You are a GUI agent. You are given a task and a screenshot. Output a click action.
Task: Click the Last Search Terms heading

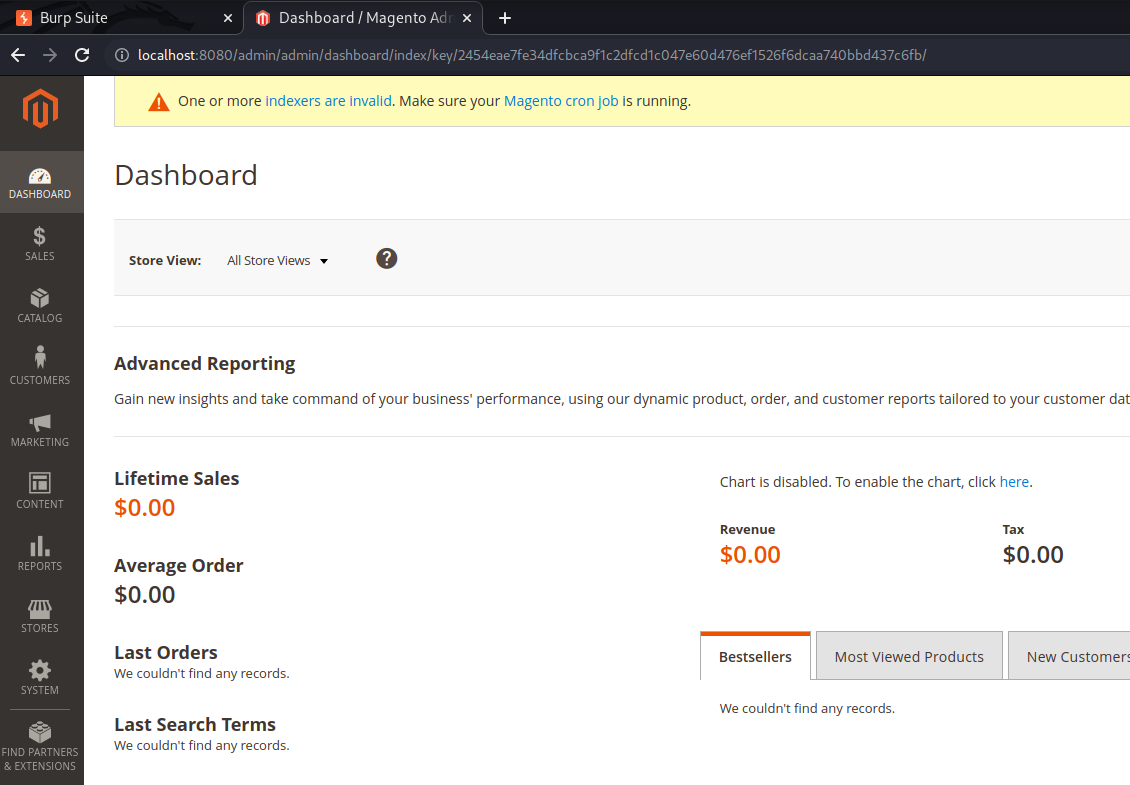195,724
